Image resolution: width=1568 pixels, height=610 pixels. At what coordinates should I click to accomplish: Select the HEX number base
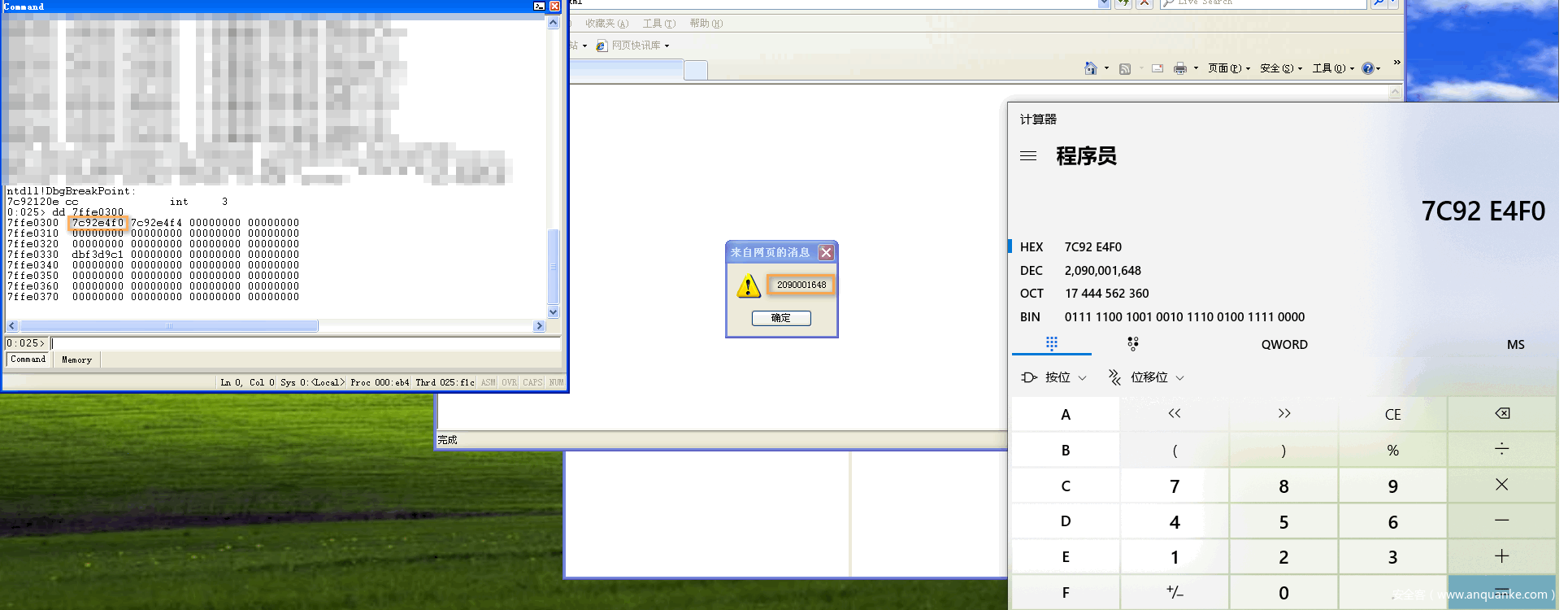(x=1032, y=246)
